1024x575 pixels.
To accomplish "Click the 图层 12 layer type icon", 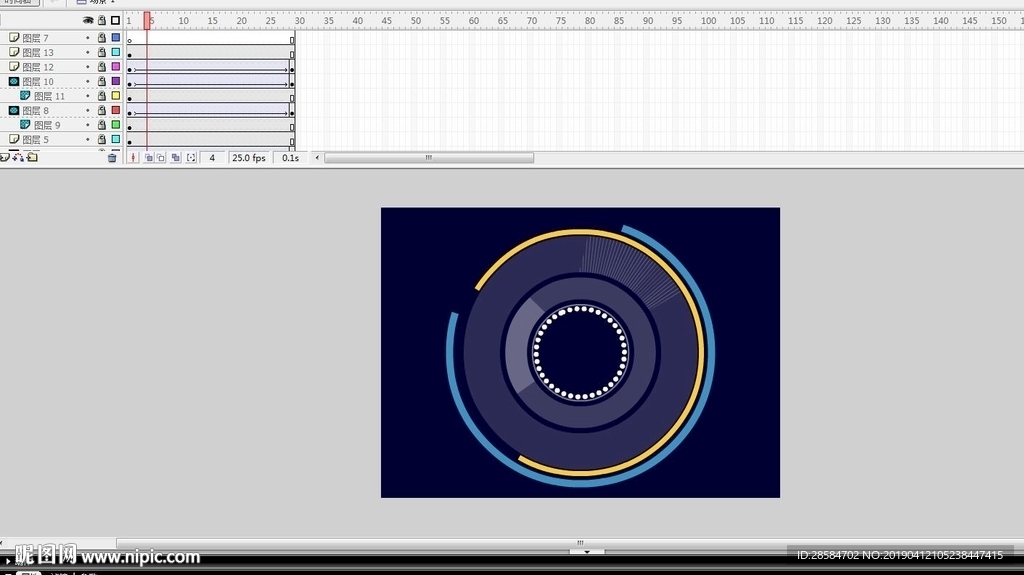I will (14, 67).
